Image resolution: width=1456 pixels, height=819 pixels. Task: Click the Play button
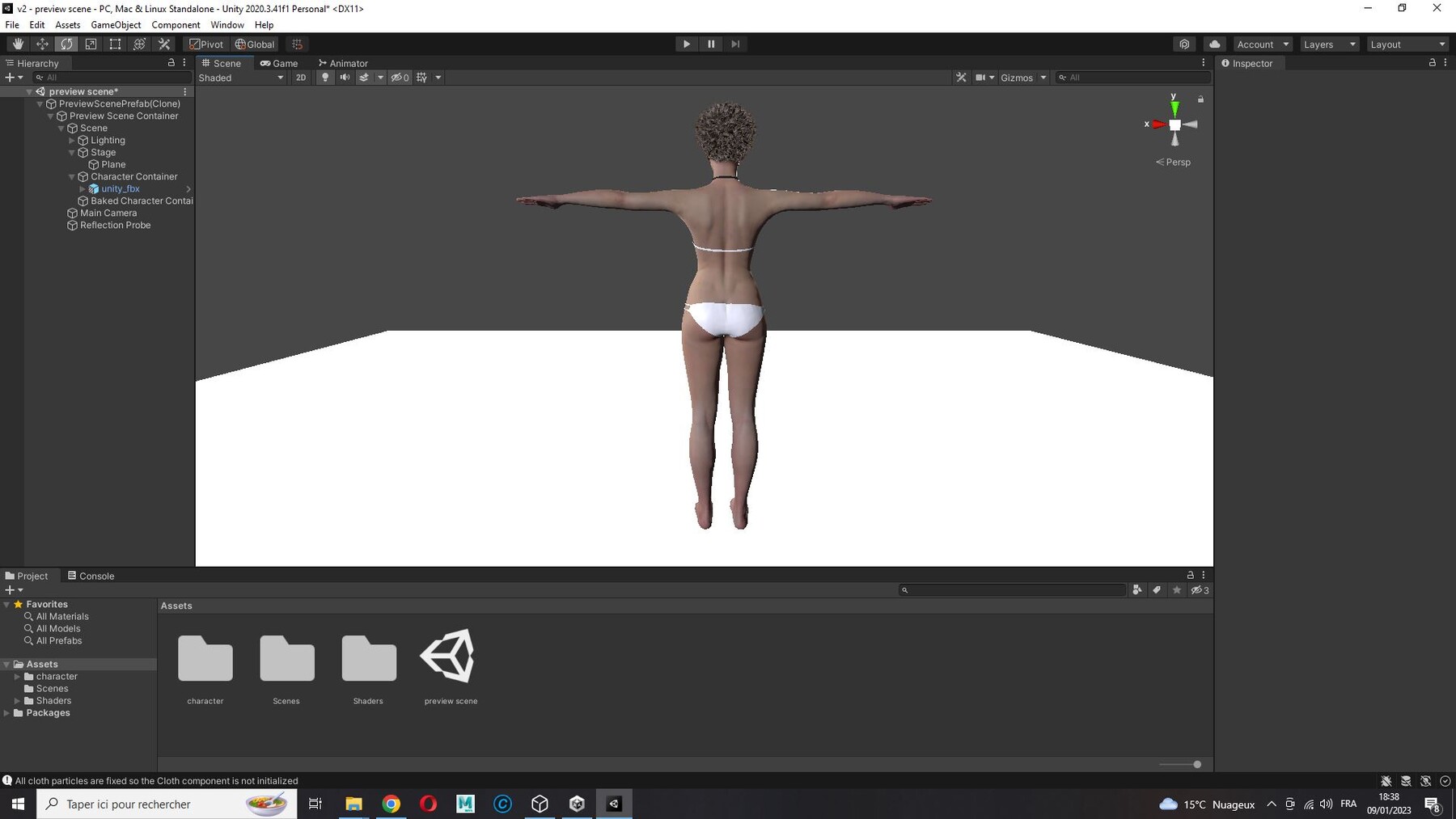click(x=686, y=44)
